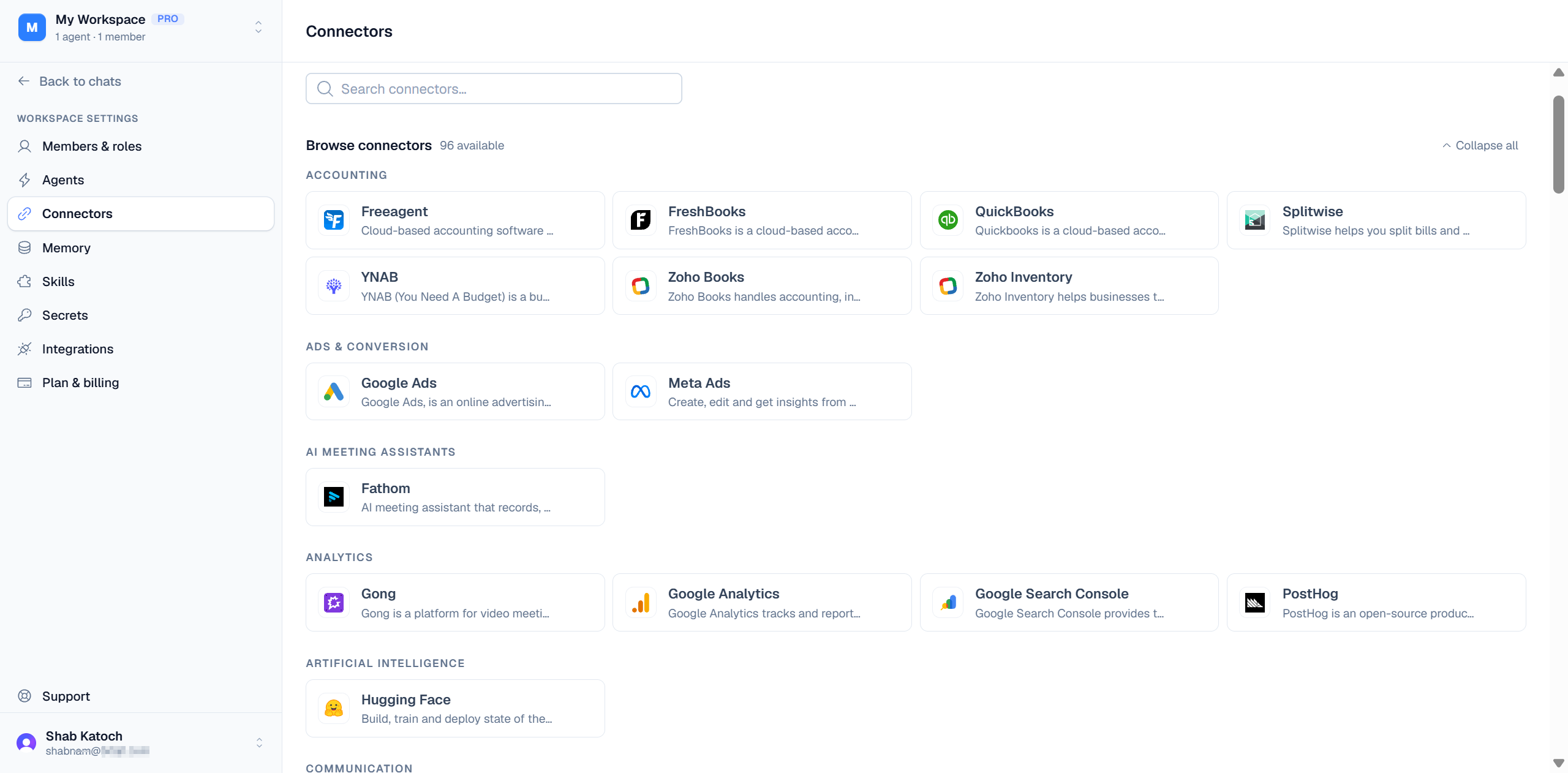Click the vertical scrollbar thumb

pos(1559,145)
